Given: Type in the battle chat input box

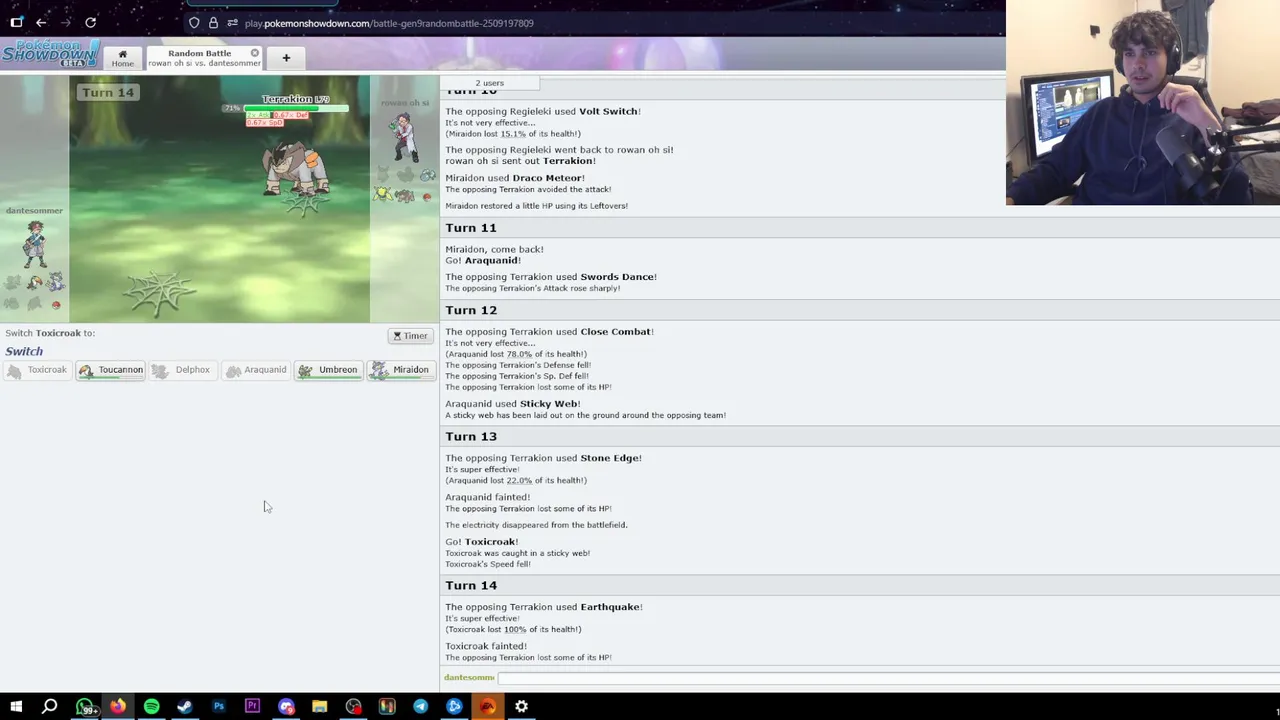Looking at the screenshot, I should (x=888, y=678).
